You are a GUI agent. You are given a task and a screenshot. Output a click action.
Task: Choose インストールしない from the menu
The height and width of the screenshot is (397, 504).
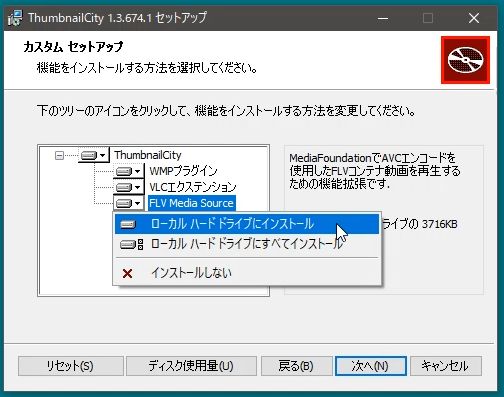pos(247,273)
